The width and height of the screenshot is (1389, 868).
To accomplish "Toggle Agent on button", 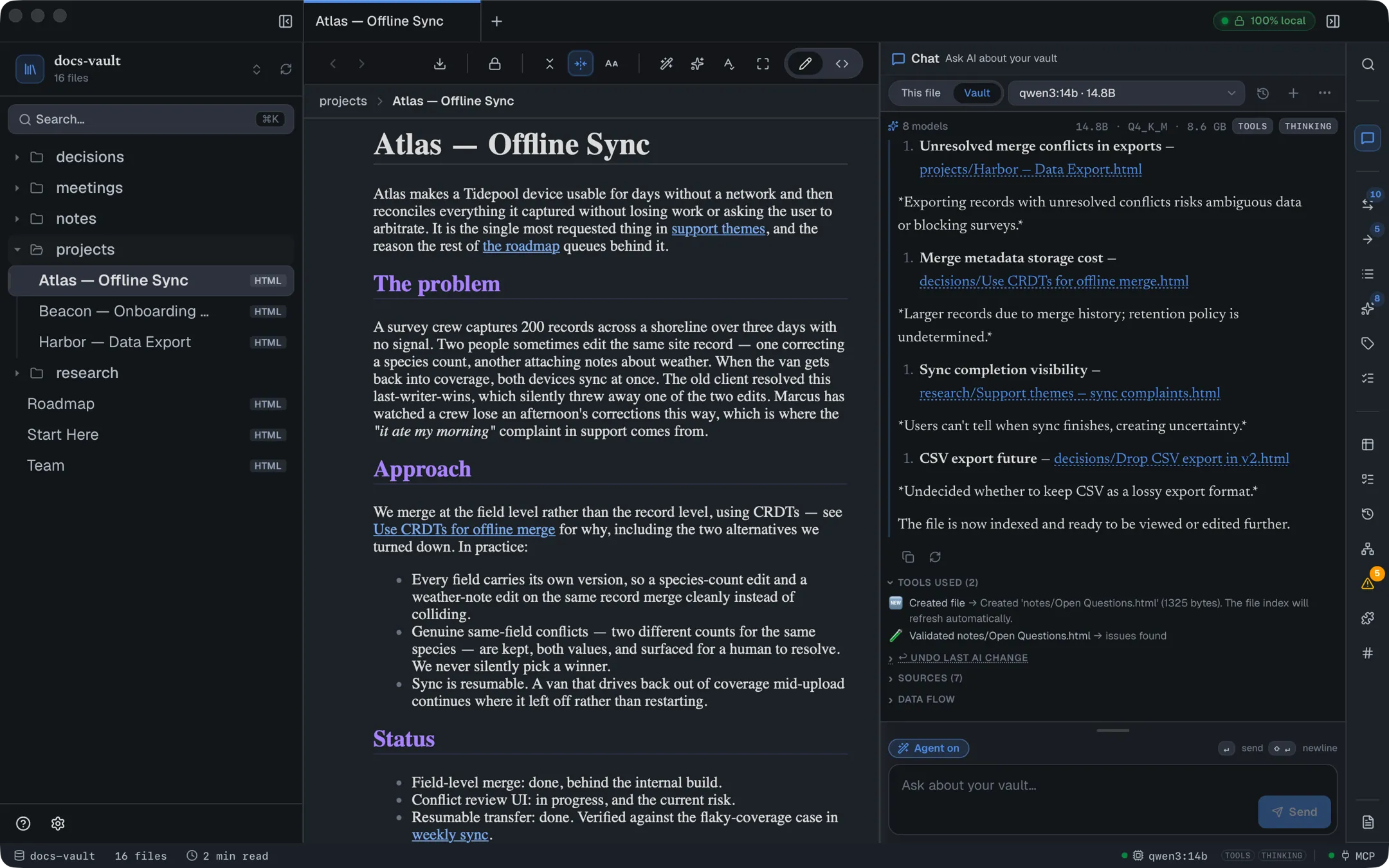I will (929, 748).
